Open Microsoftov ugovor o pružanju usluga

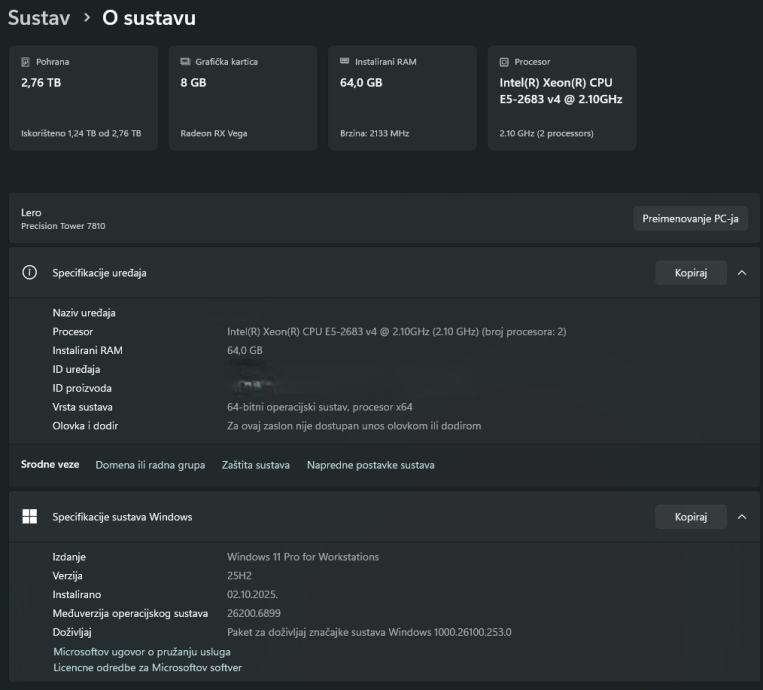click(x=142, y=651)
